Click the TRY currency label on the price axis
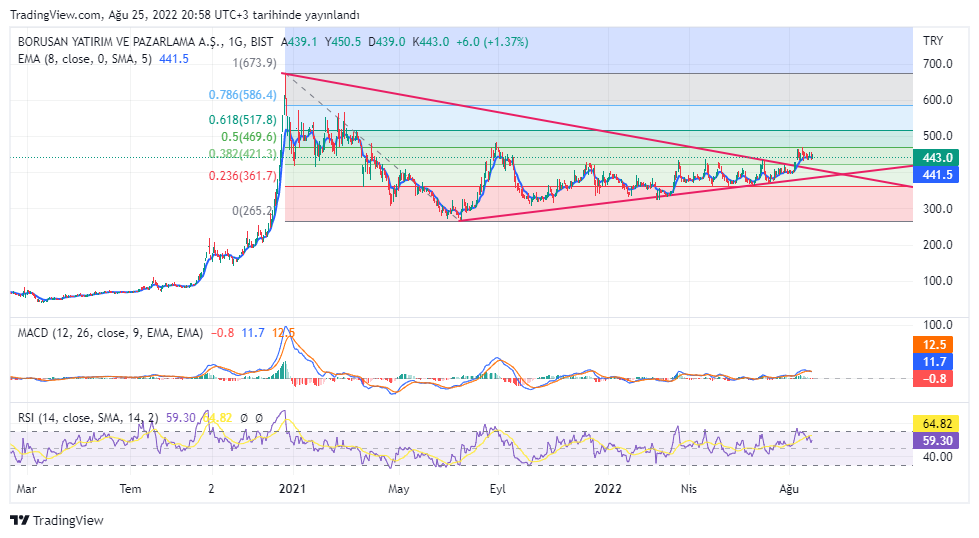This screenshot has width=979, height=538. (x=933, y=41)
